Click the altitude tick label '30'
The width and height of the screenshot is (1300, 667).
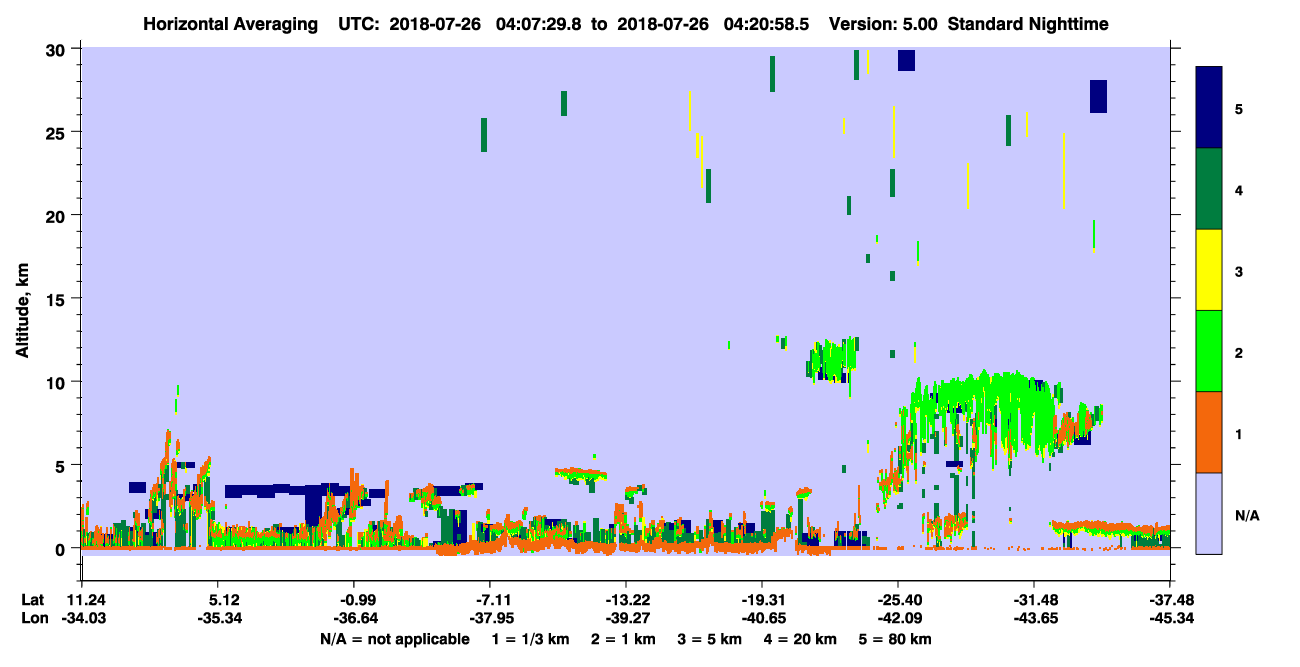(58, 49)
